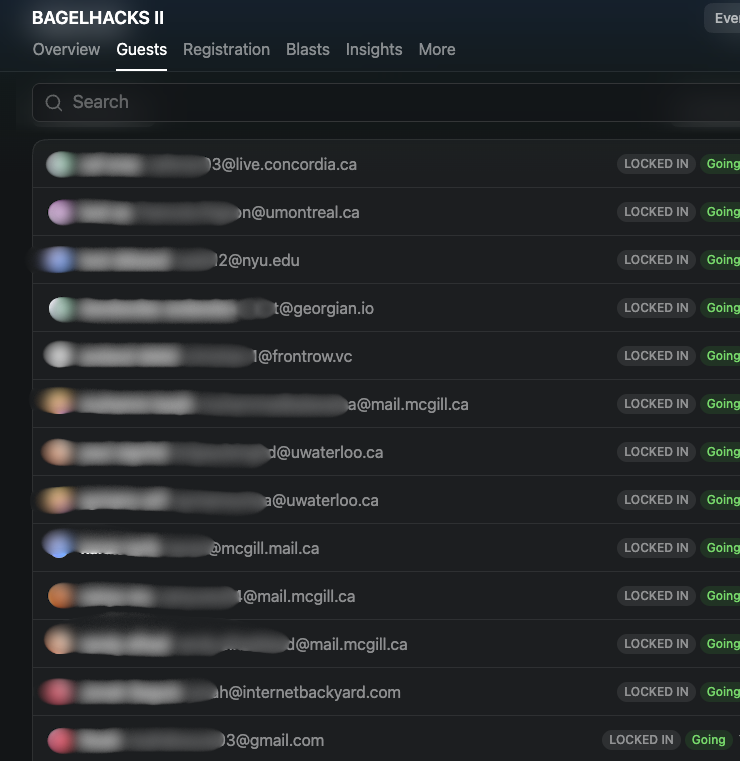Click avatar of umontreal.ca guest
This screenshot has height=761, width=740.
click(x=62, y=212)
